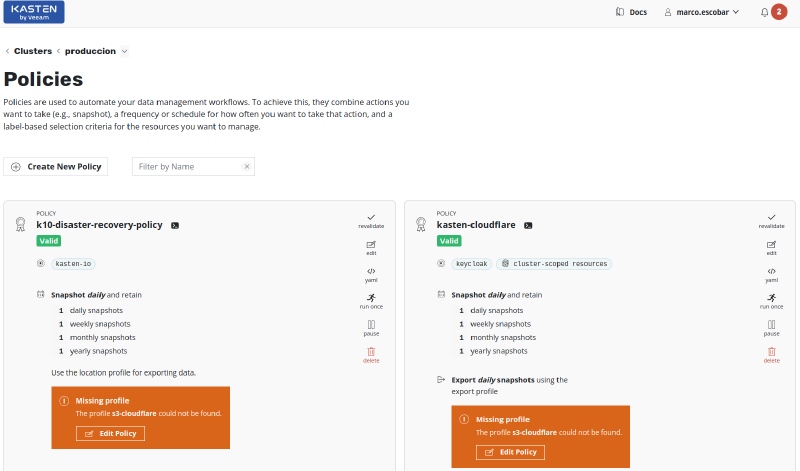
Task: Click the k10-disaster-recovery-policy ribbon icon
Action: (20, 225)
